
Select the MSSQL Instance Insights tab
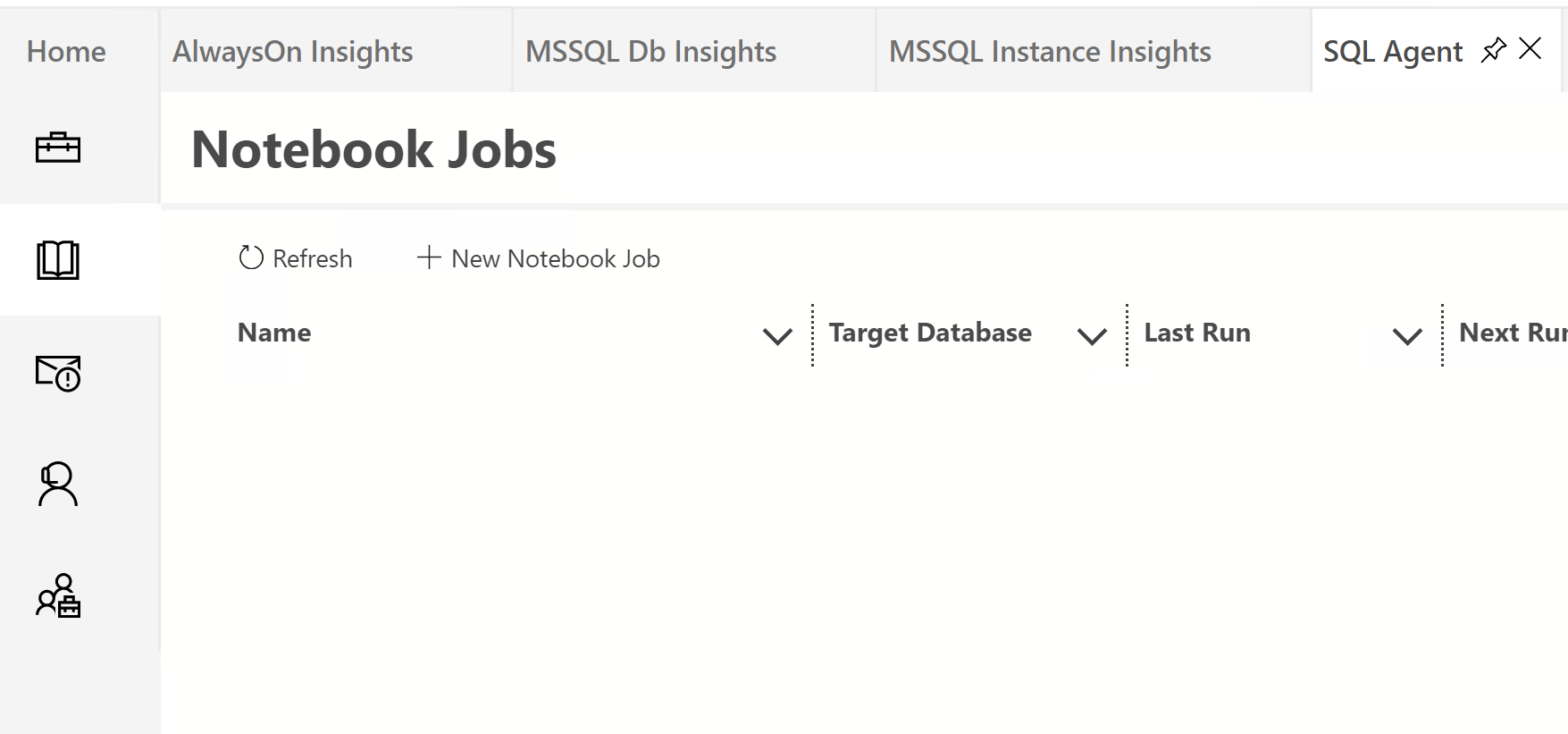1050,52
